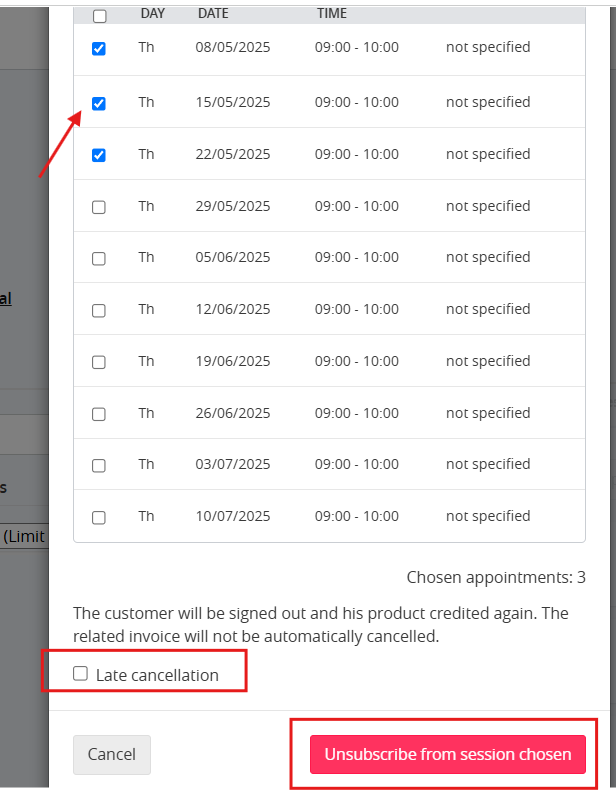Uncheck the 08/05/2025 appointment checkbox
The width and height of the screenshot is (616, 790).
(99, 48)
